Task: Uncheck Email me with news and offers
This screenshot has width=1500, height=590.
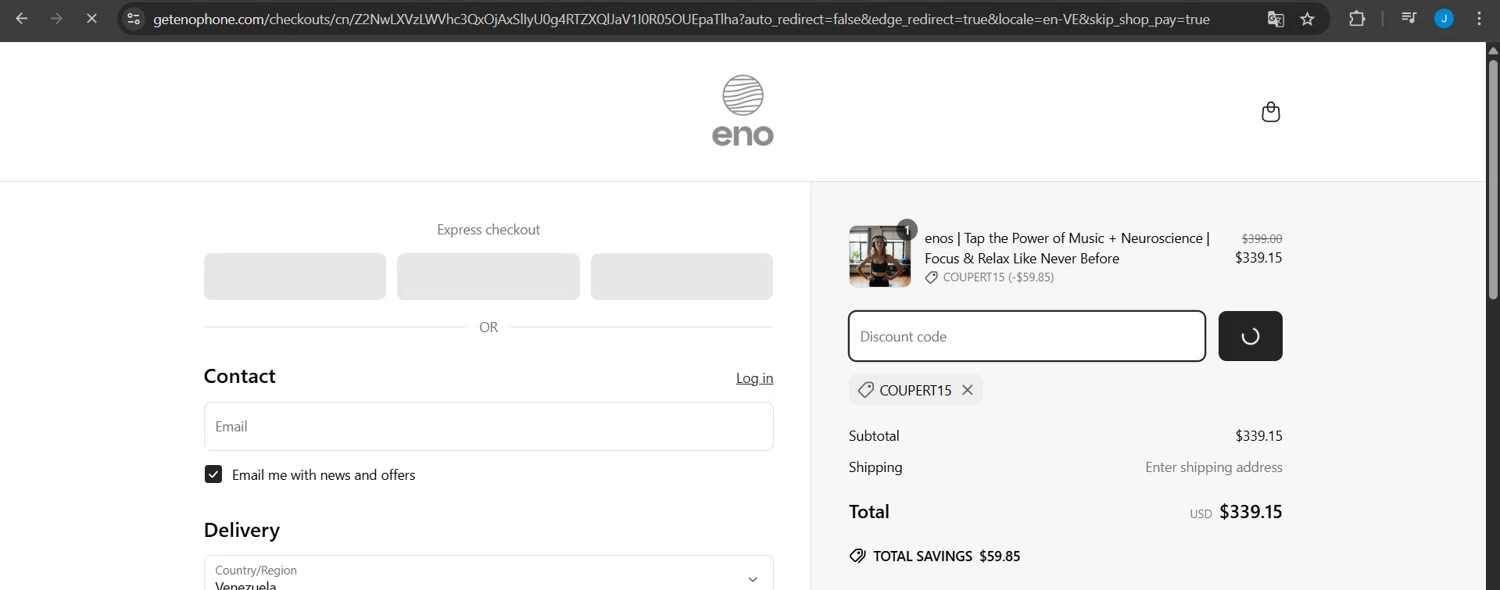Action: (213, 474)
